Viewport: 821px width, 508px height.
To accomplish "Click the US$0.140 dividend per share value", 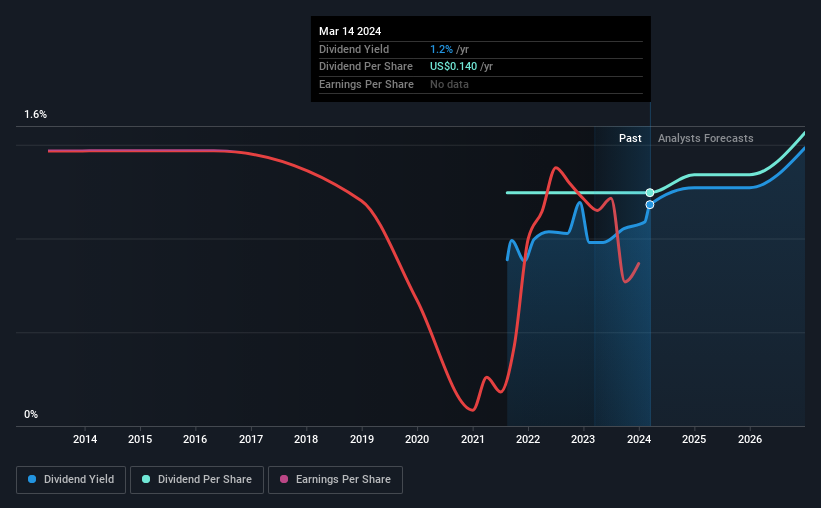I will (x=453, y=67).
